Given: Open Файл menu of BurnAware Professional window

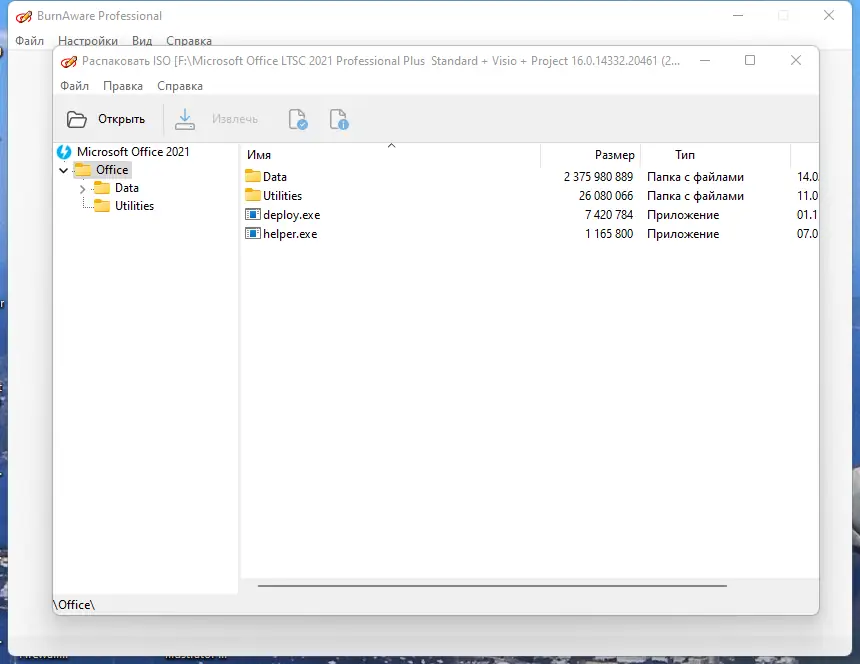Looking at the screenshot, I should pyautogui.click(x=30, y=41).
